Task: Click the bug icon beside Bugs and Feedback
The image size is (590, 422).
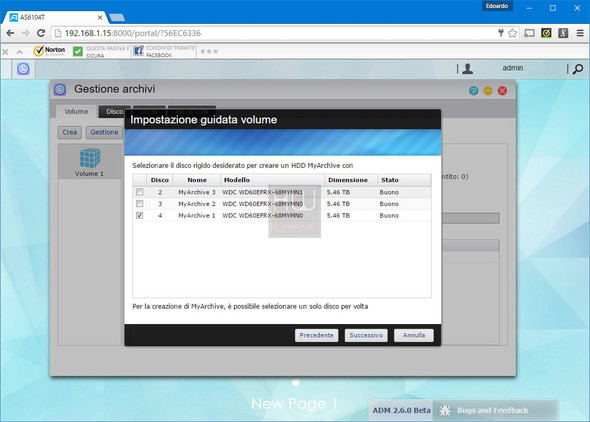Action: pyautogui.click(x=445, y=410)
